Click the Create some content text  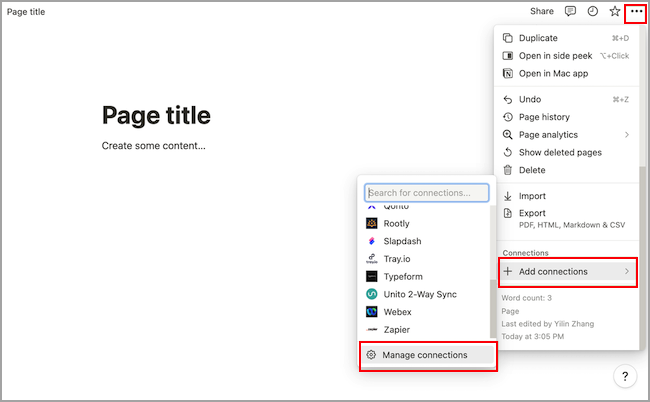pos(153,146)
